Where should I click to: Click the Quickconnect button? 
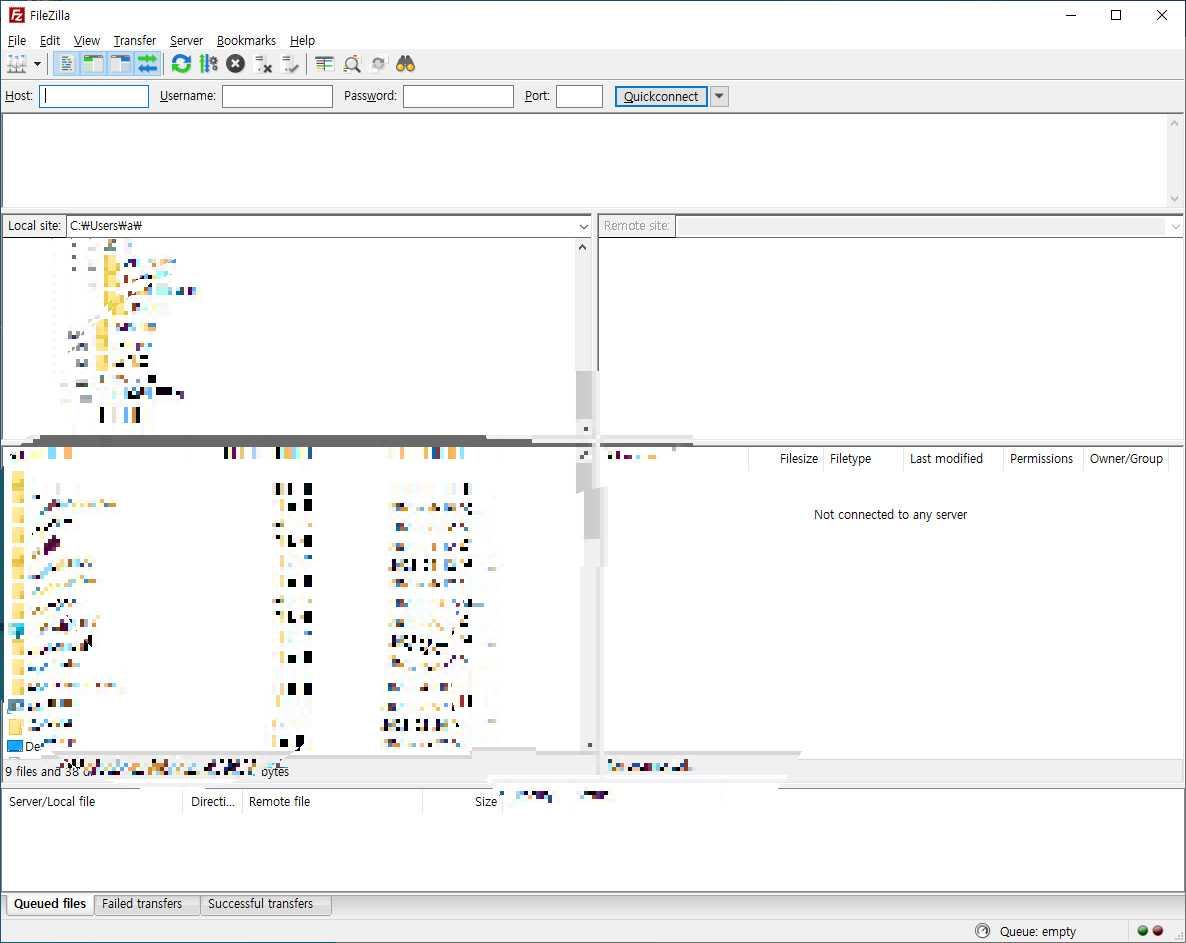click(661, 96)
